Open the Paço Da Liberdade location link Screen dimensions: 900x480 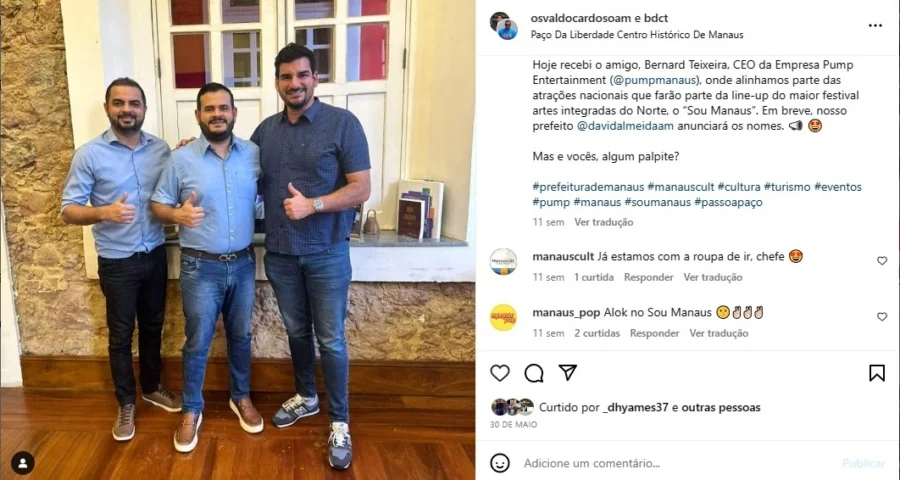tap(637, 34)
